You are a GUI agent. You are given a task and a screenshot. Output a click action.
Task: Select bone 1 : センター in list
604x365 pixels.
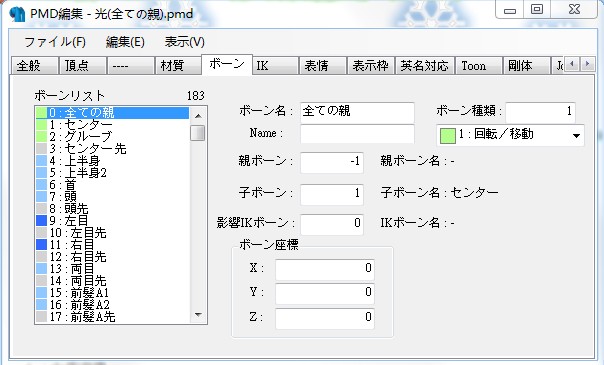112,125
